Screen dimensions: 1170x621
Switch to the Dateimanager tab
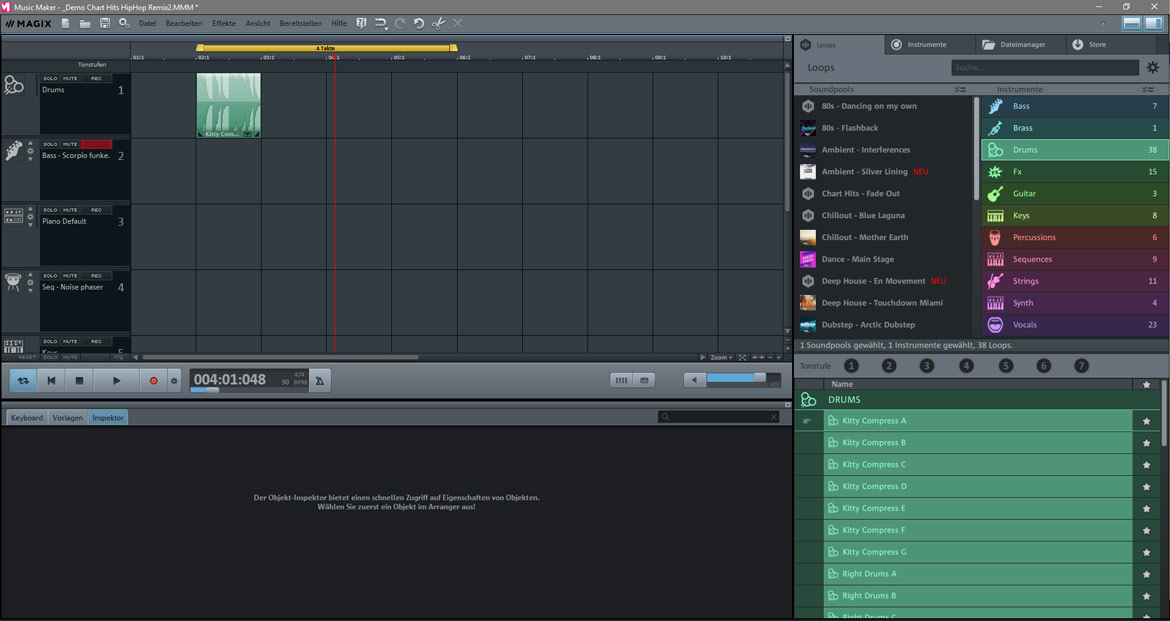pyautogui.click(x=1020, y=45)
